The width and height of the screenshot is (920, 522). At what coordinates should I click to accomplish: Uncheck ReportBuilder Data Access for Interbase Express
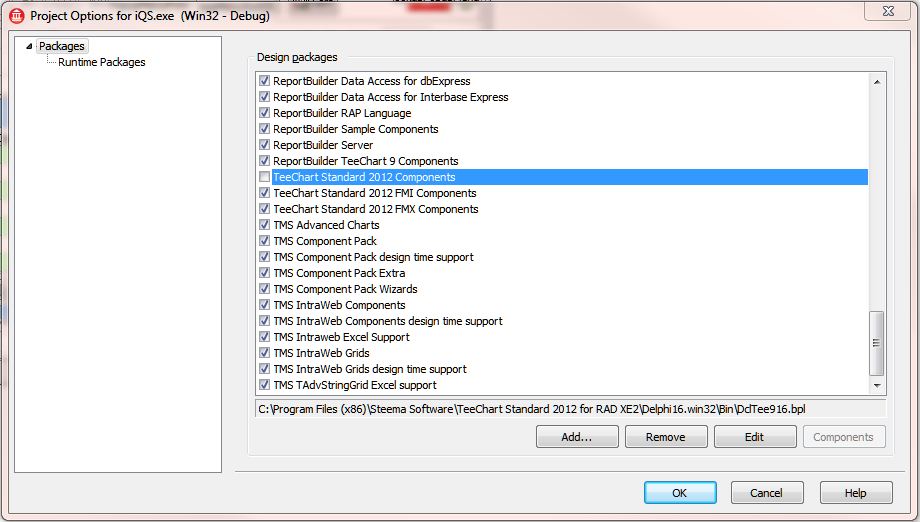pyautogui.click(x=265, y=97)
